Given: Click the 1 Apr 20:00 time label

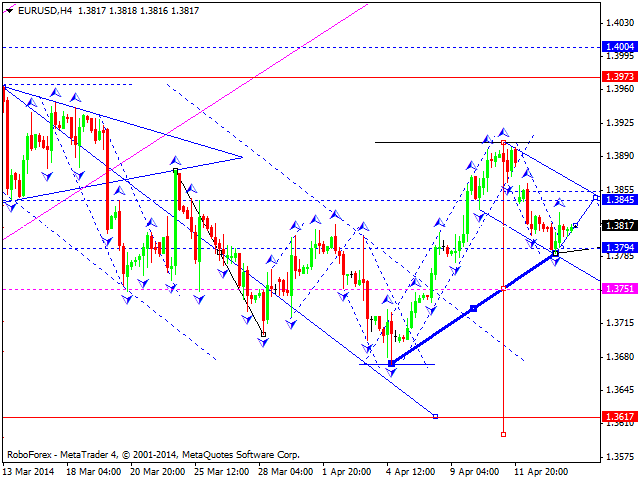Looking at the screenshot, I should click(x=347, y=471).
